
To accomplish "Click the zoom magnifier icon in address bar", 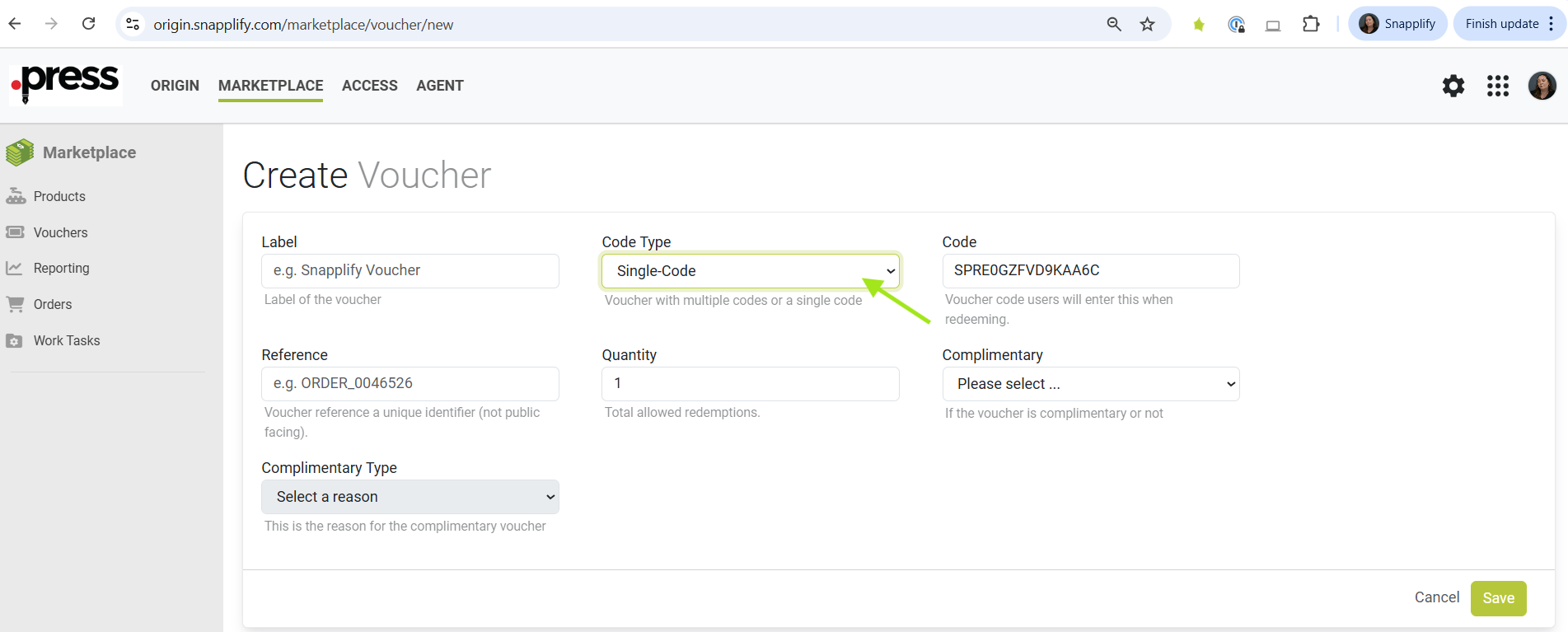I will [1114, 24].
